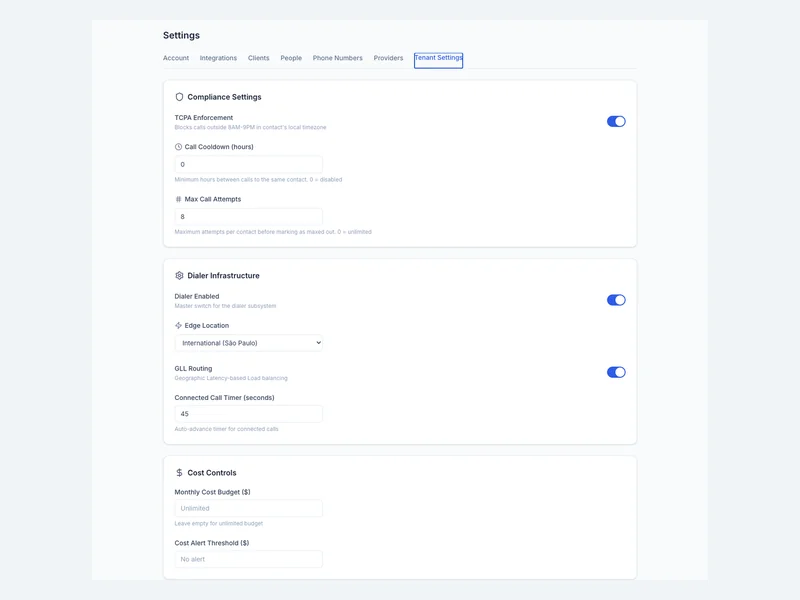Image resolution: width=800 pixels, height=600 pixels.
Task: Click the 'Minimum hours between calls' hint
Action: click(x=258, y=180)
